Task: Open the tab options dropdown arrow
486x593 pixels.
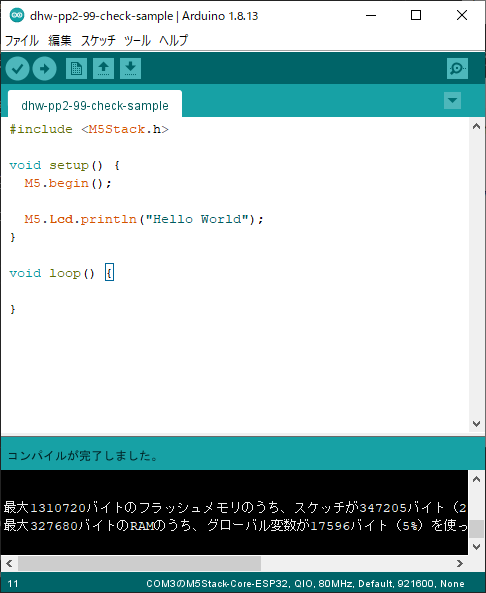Action: (x=452, y=101)
